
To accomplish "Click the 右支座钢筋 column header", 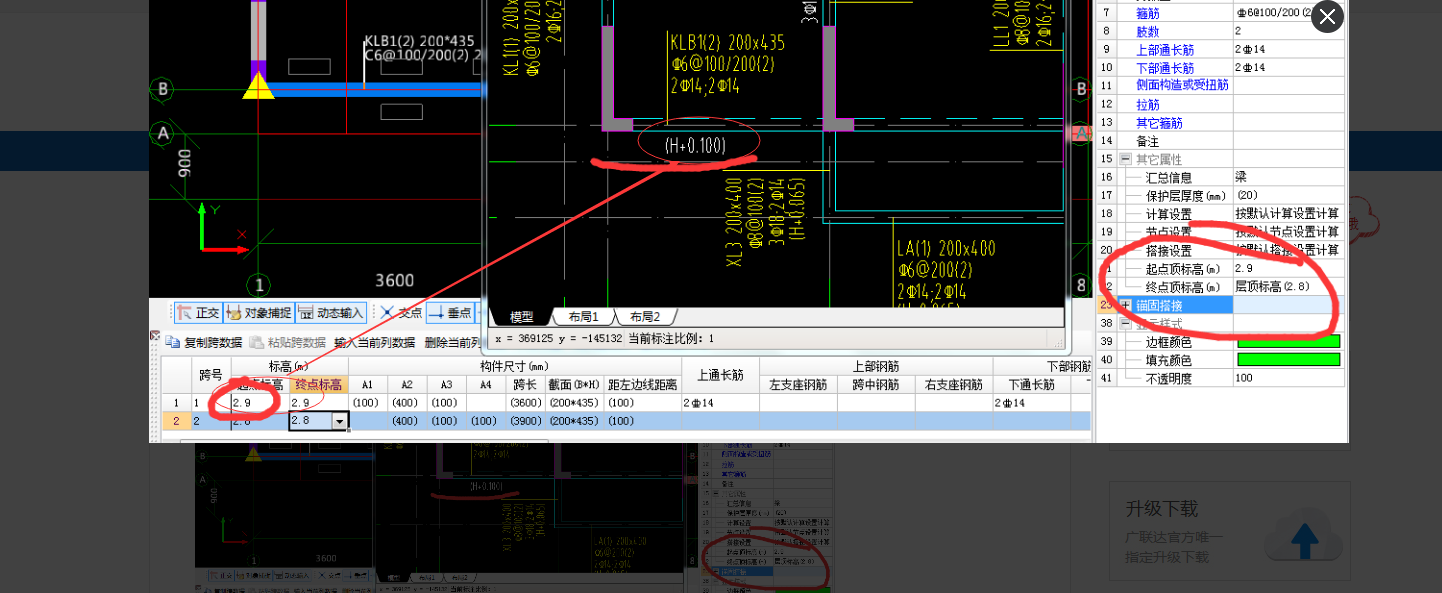I will click(x=953, y=385).
